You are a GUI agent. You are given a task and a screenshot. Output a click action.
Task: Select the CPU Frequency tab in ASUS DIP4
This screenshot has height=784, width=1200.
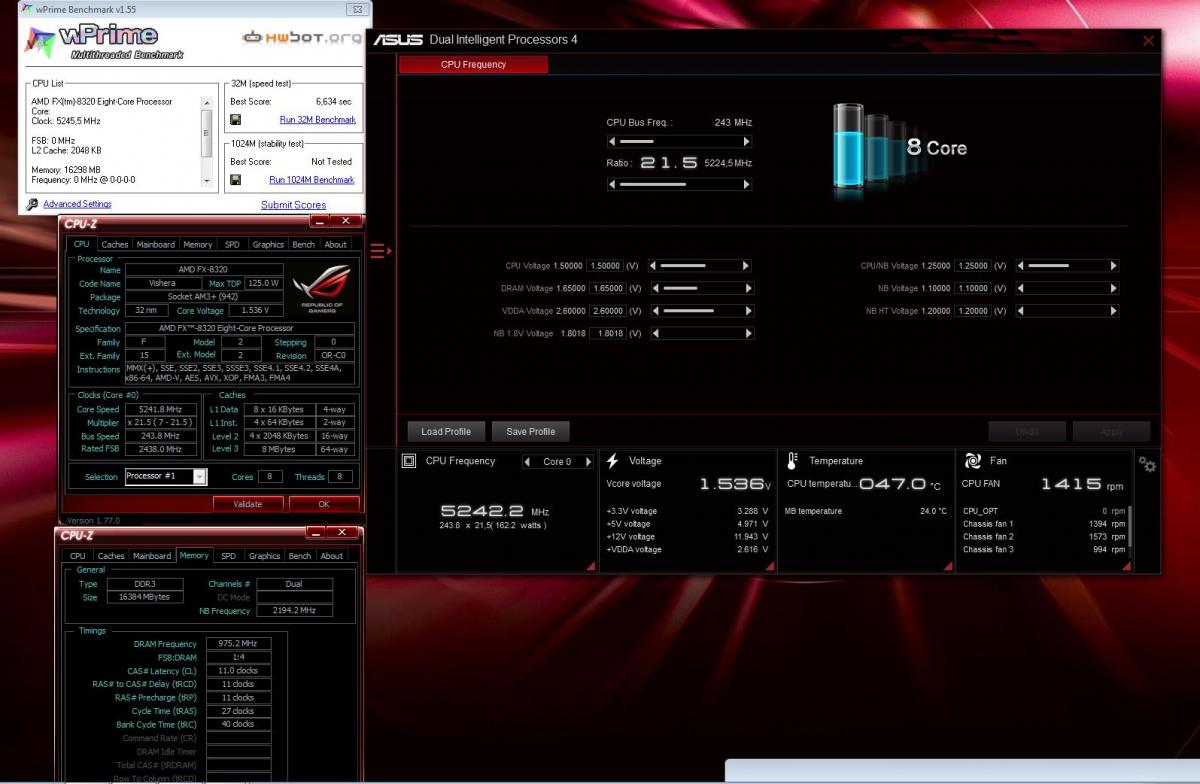pos(473,64)
